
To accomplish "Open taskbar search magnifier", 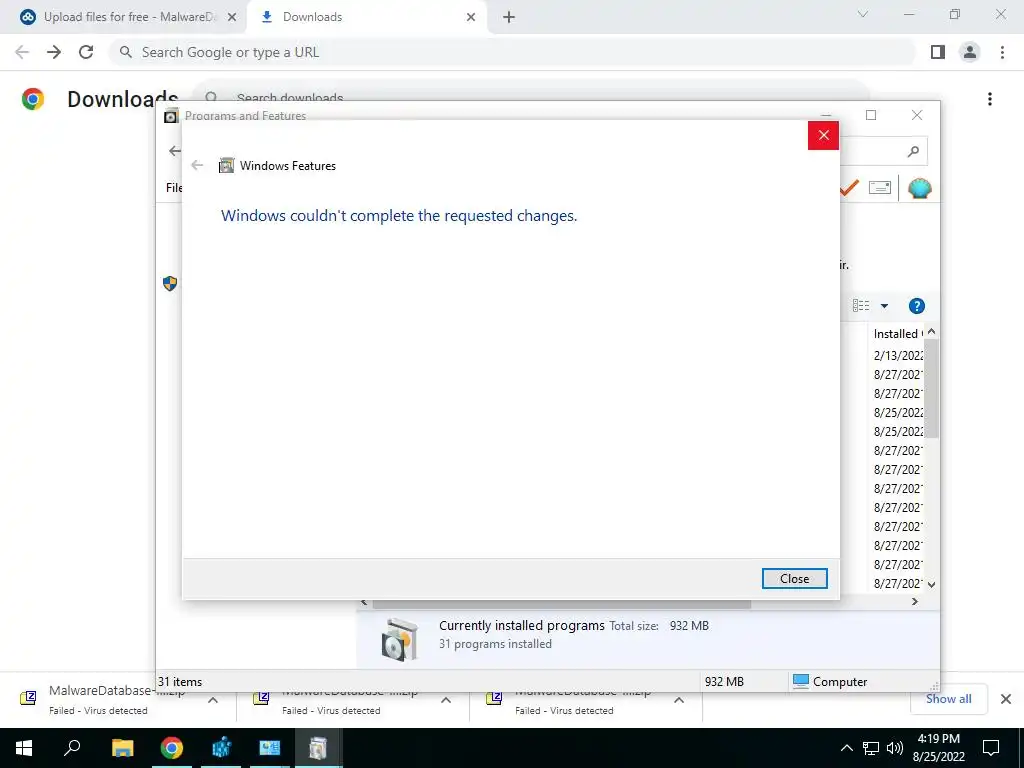I will click(72, 748).
